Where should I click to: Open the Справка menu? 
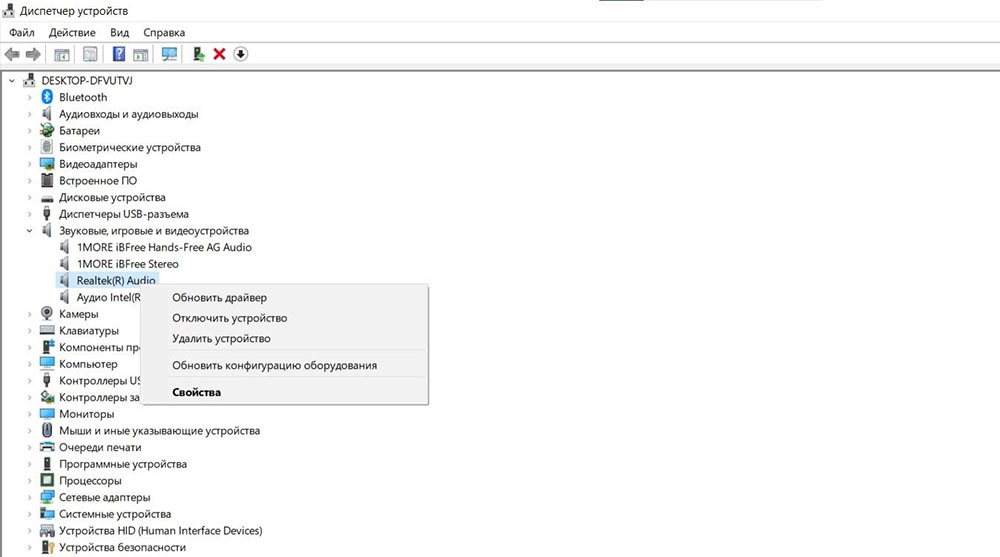click(164, 33)
